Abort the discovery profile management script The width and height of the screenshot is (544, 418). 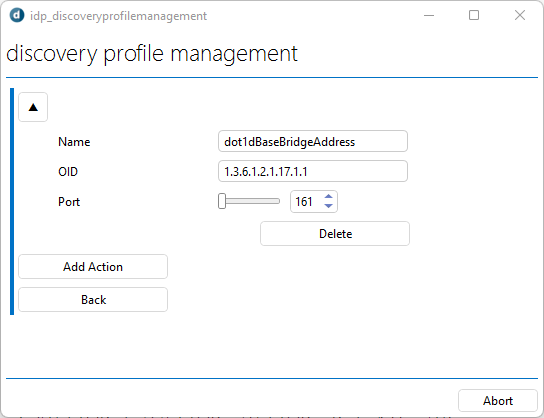pos(498,401)
